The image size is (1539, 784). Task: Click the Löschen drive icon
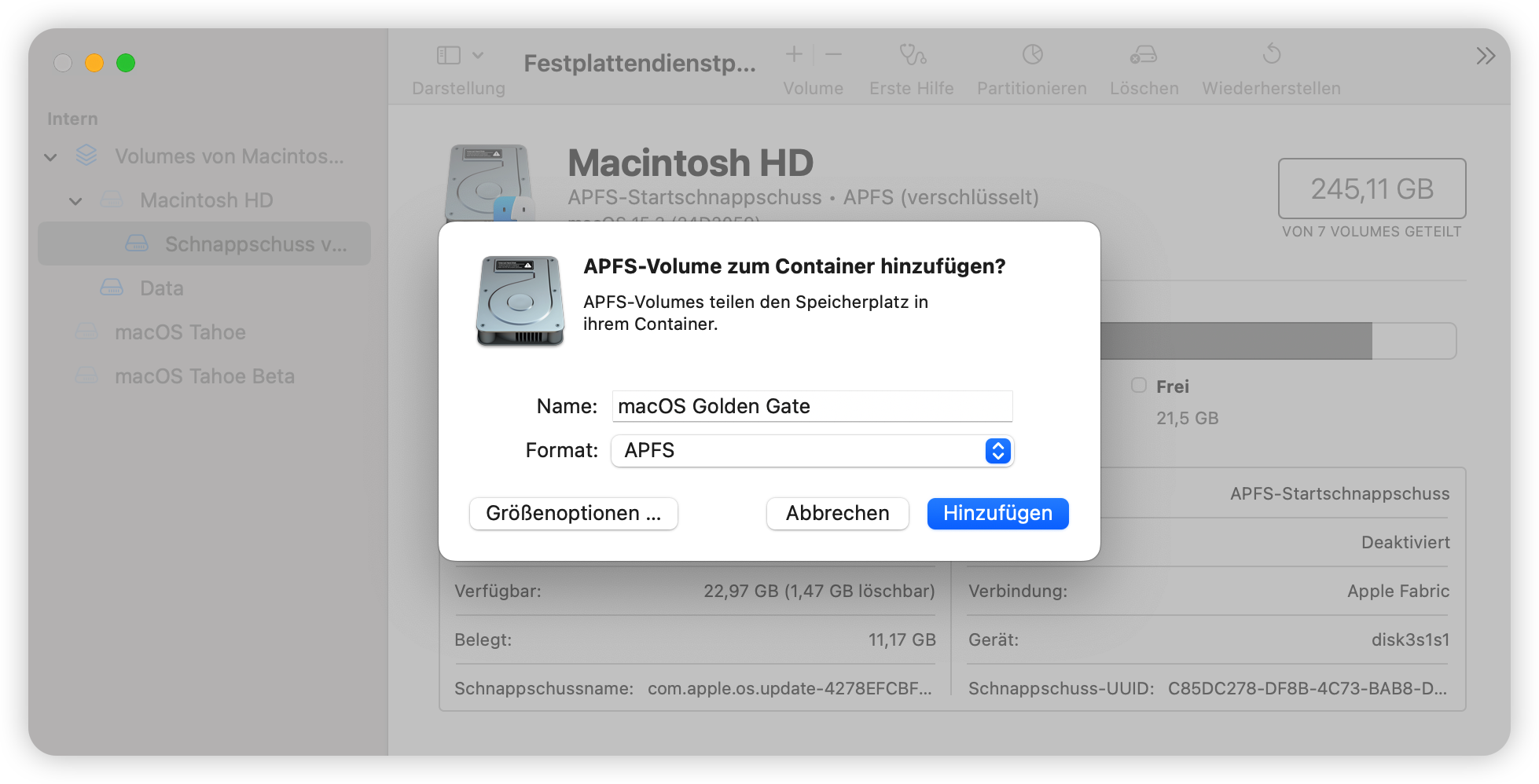(1144, 54)
